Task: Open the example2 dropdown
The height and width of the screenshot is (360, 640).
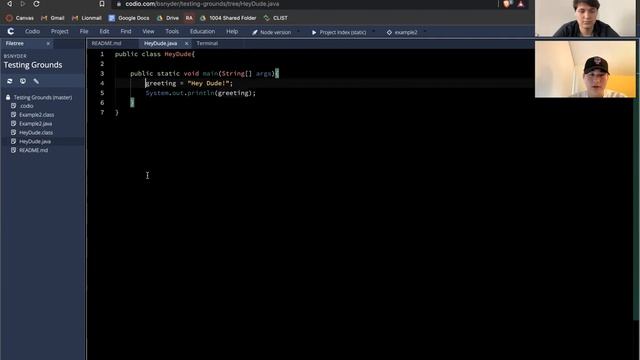Action: tap(405, 32)
